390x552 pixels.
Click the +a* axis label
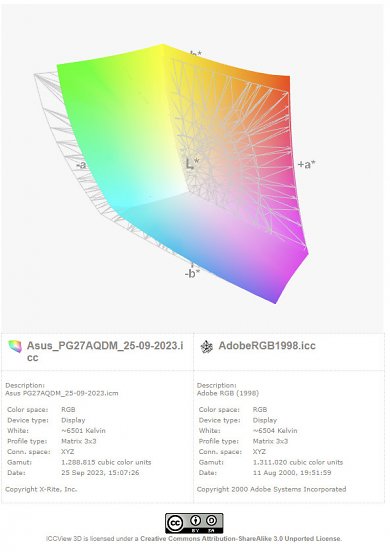306,164
